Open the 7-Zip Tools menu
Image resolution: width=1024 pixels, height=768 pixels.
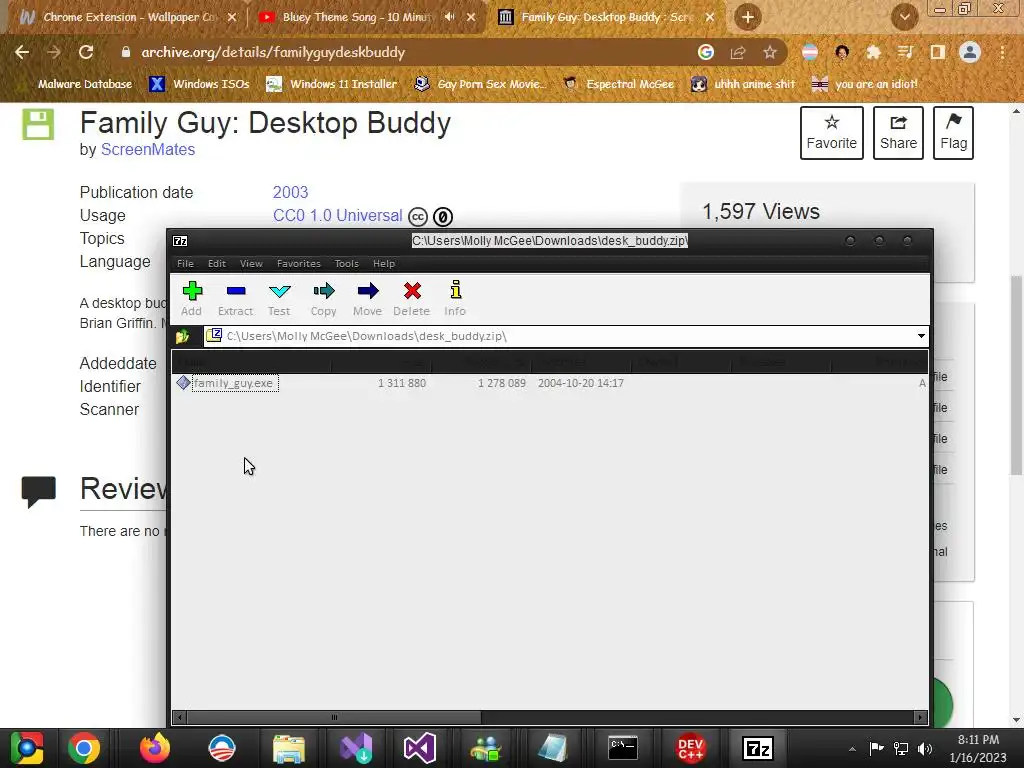(x=346, y=263)
